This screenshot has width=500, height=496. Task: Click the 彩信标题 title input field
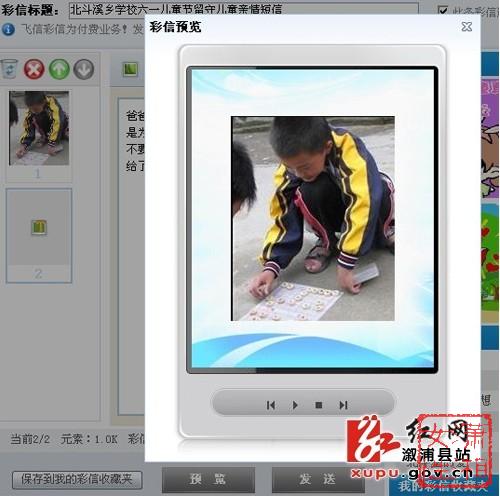[x=244, y=9]
